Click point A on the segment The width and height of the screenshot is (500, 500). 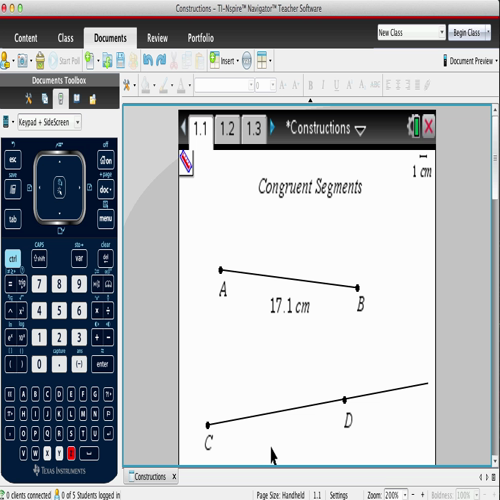click(221, 270)
